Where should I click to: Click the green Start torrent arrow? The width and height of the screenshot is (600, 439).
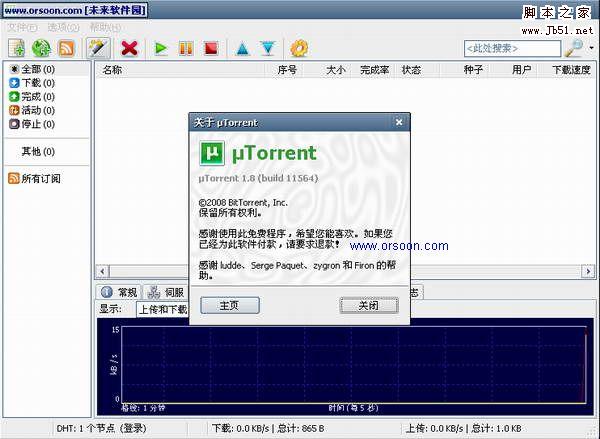click(161, 49)
